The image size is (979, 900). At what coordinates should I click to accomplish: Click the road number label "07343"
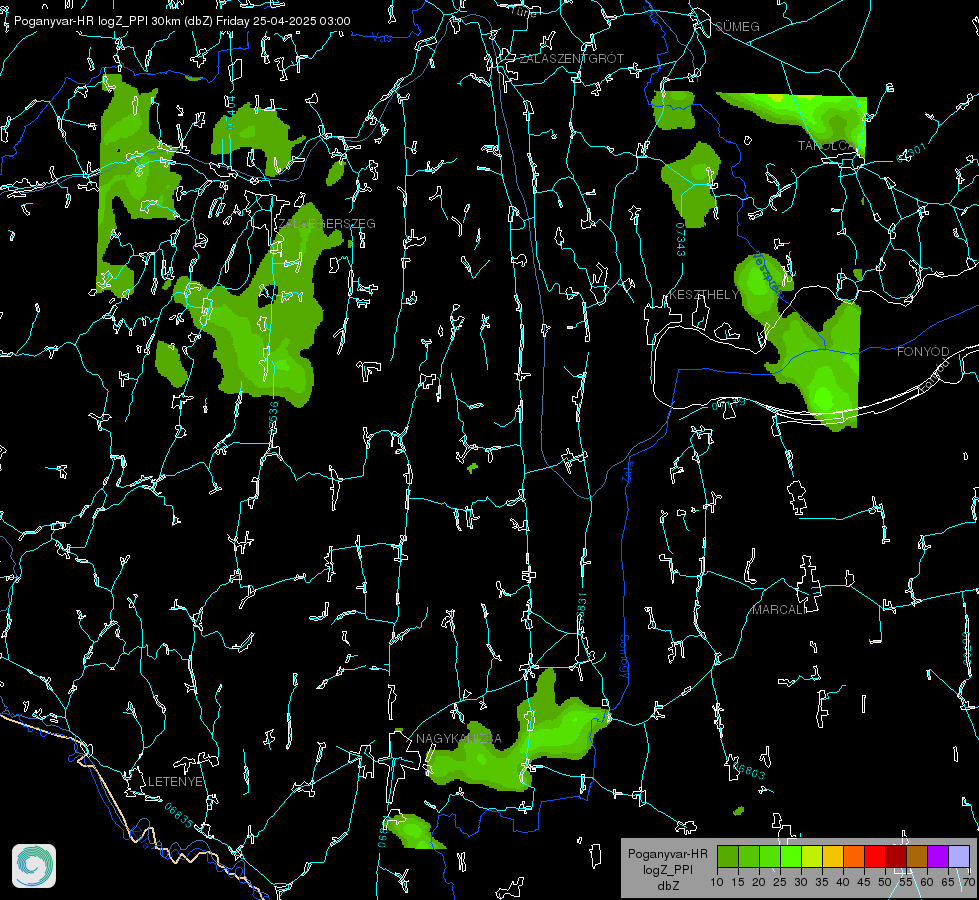[681, 240]
